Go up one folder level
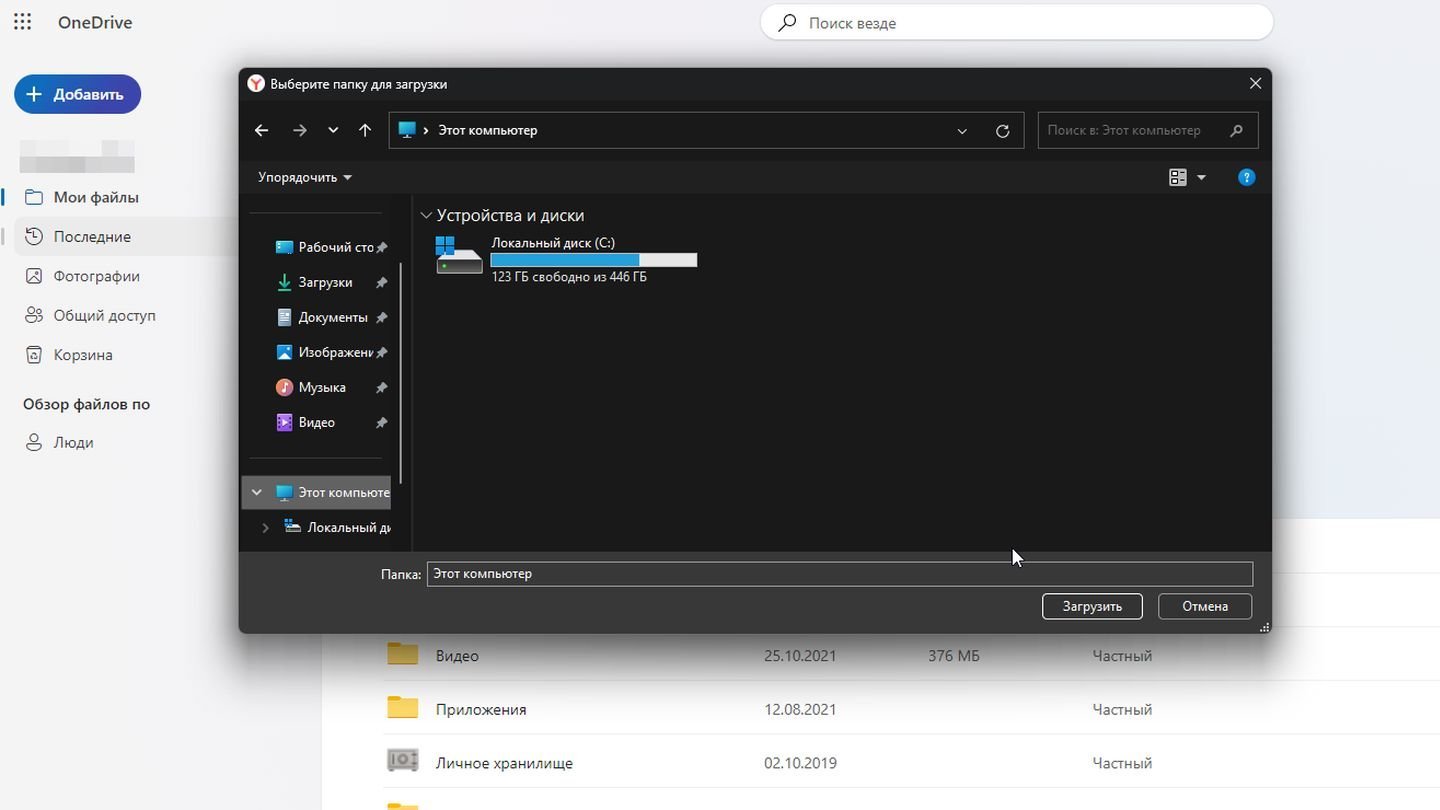The height and width of the screenshot is (810, 1440). 365,130
